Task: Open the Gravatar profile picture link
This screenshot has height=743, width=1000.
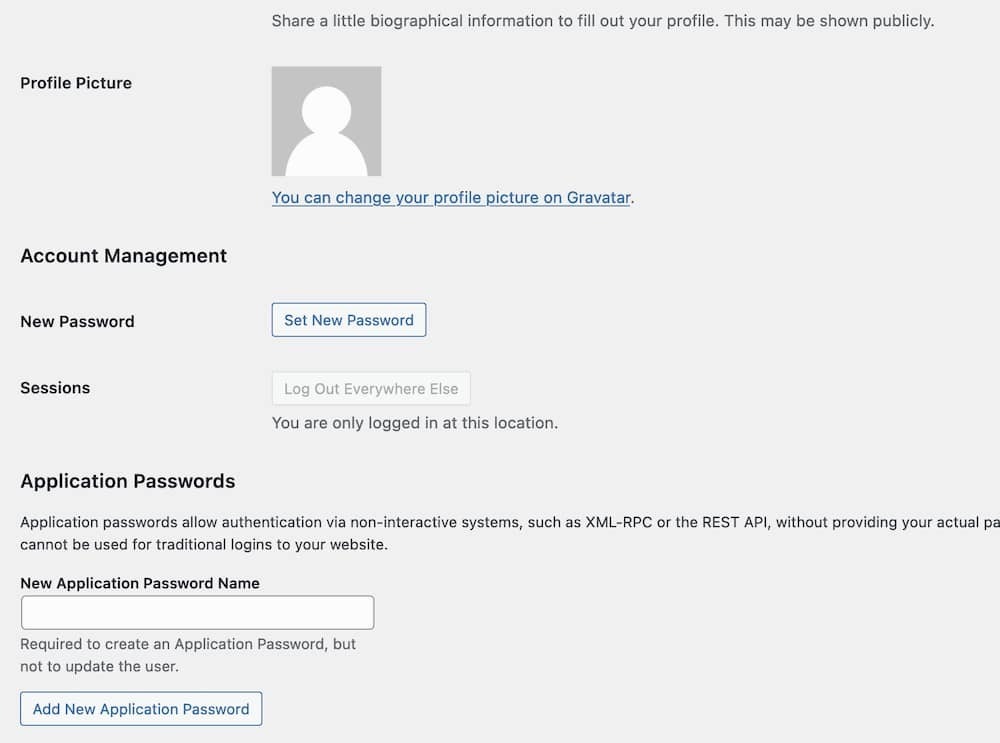Action: tap(451, 197)
